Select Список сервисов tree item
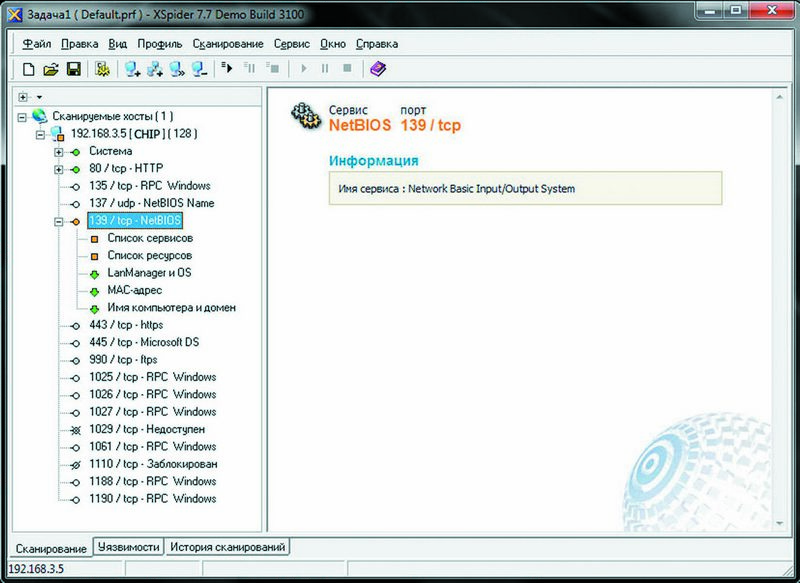800x583 pixels. click(150, 238)
